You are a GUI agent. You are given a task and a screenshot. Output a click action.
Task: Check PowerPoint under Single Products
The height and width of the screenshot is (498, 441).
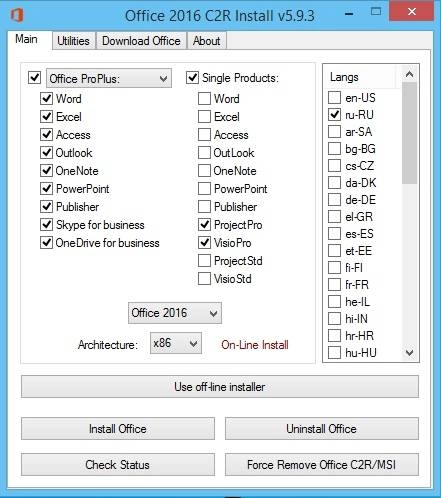pyautogui.click(x=204, y=188)
